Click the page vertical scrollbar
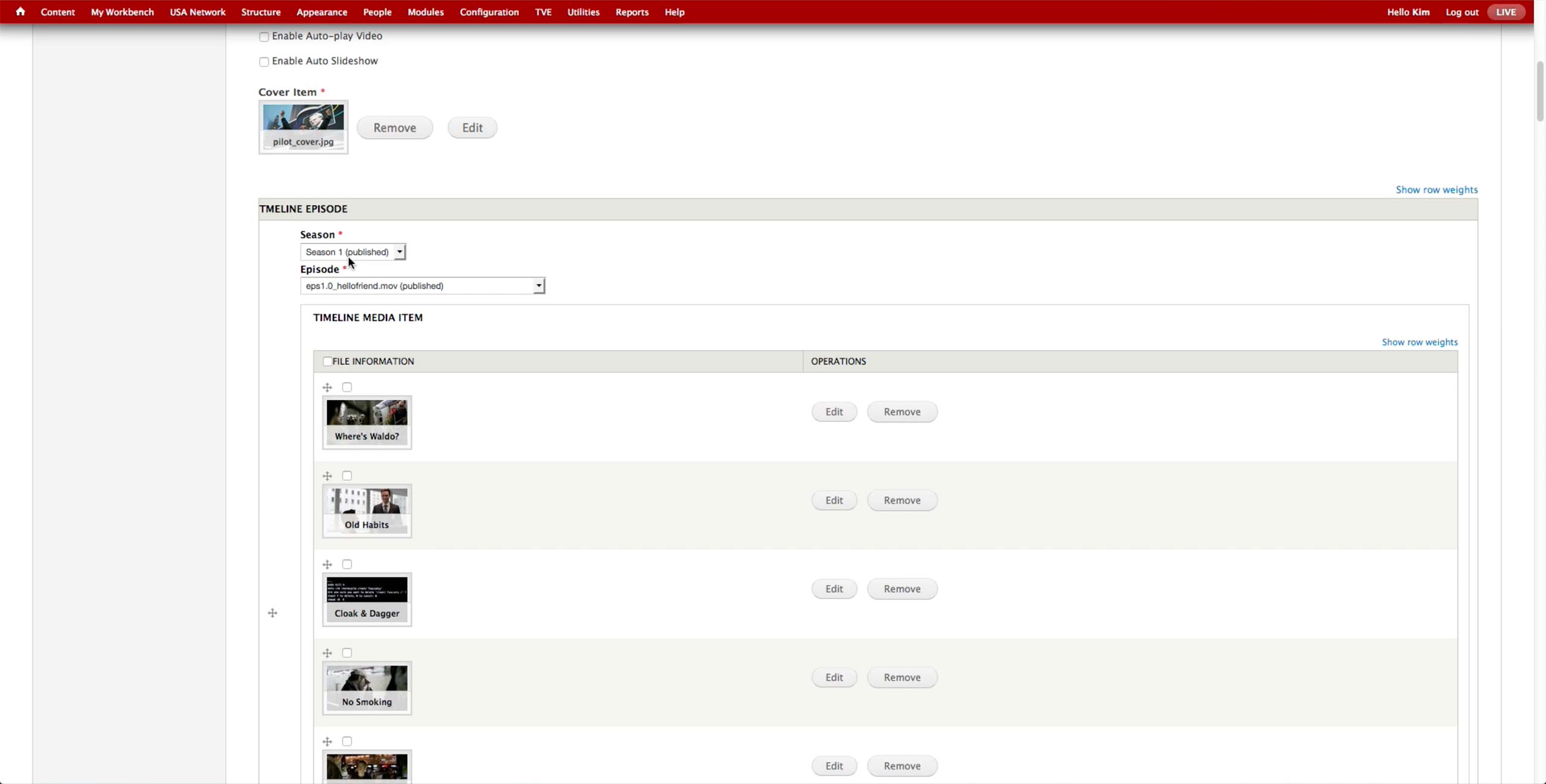The height and width of the screenshot is (784, 1546). tap(1539, 91)
